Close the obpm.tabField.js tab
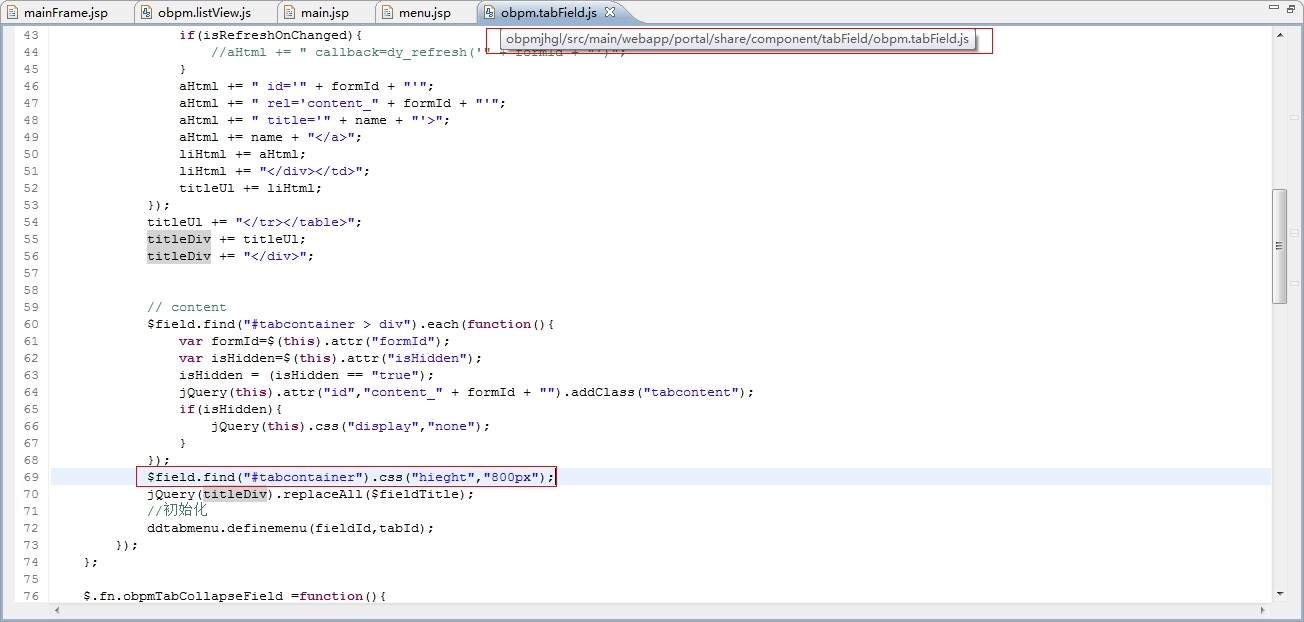 pyautogui.click(x=611, y=12)
